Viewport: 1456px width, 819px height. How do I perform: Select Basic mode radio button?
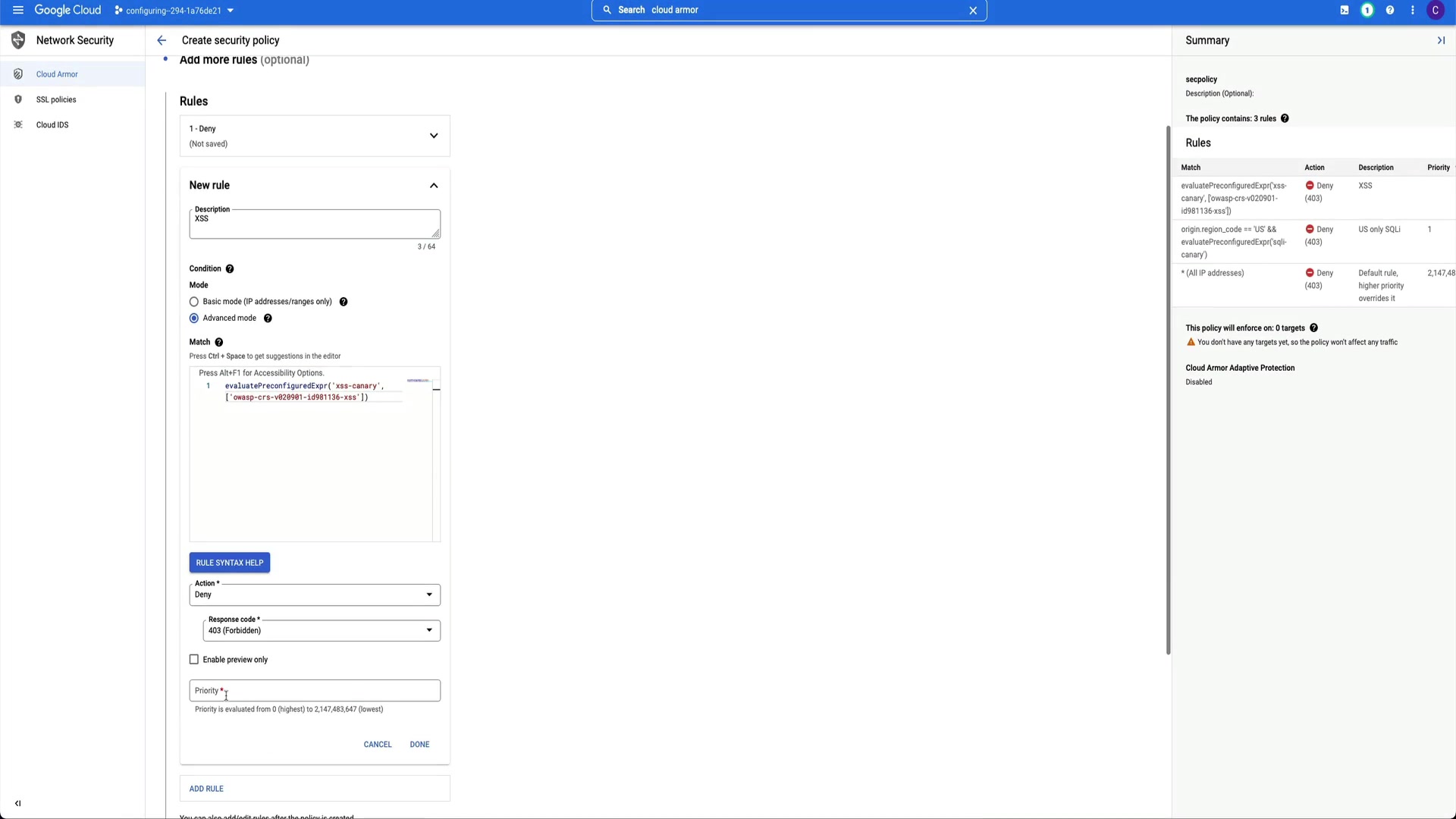point(194,302)
